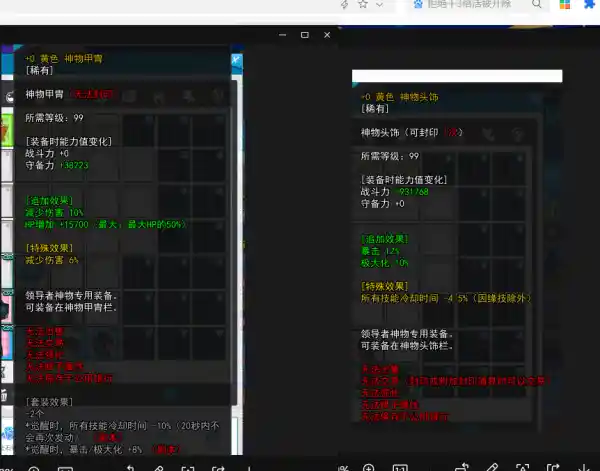Screen dimensions: 600x471
Task: Click the '减少伤害 10%' line
Action: point(54,212)
